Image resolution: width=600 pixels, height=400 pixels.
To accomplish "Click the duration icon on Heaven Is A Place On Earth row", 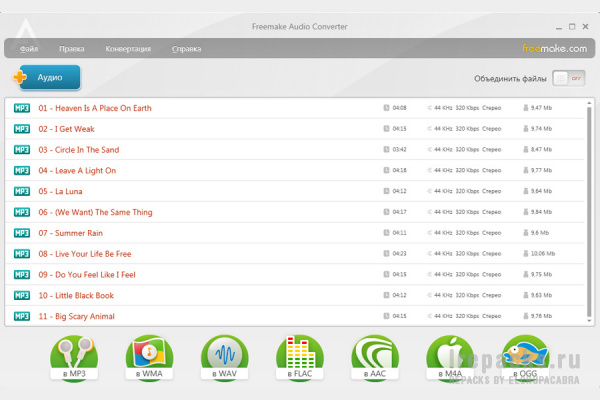I will click(x=386, y=108).
